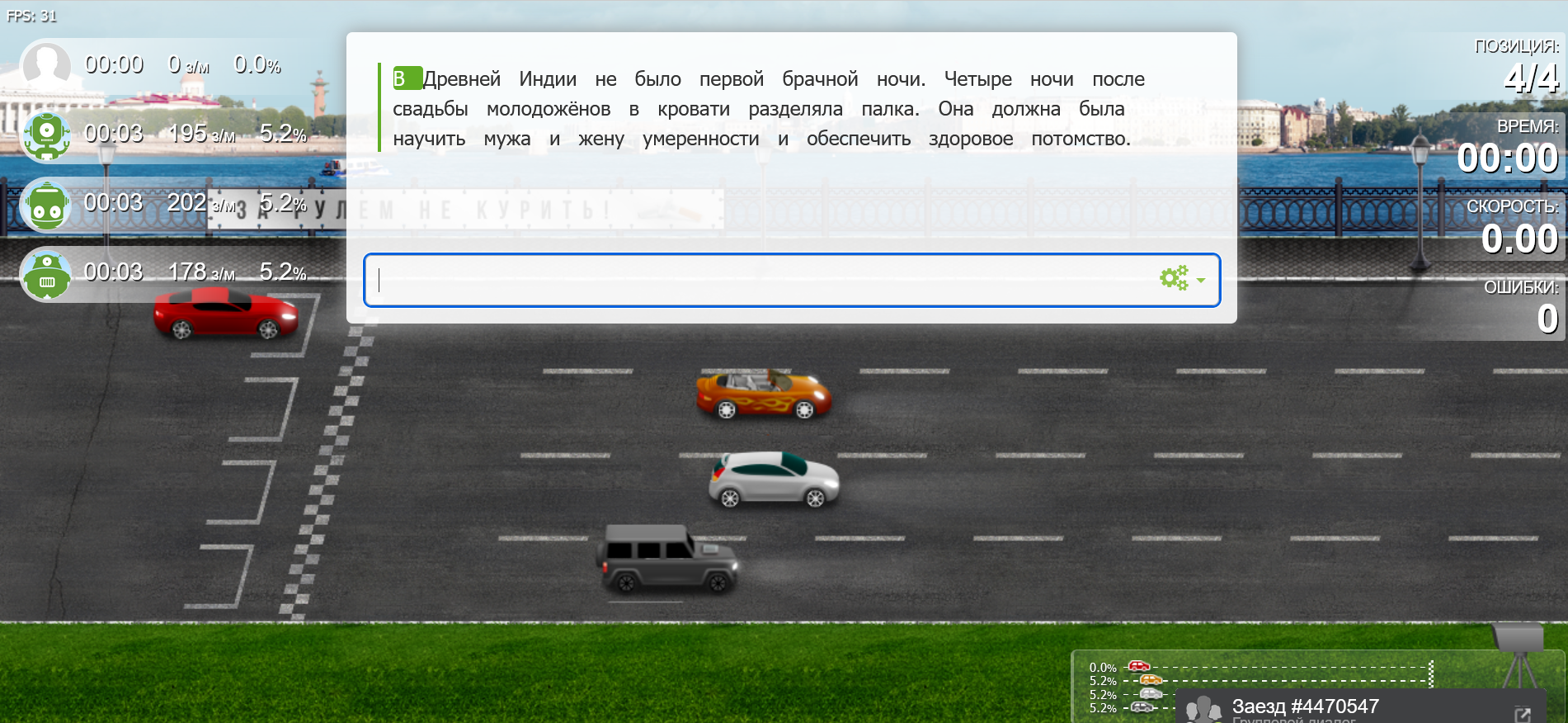This screenshot has height=723, width=1568.
Task: Click grey mini car on progress map
Action: [x=1142, y=706]
